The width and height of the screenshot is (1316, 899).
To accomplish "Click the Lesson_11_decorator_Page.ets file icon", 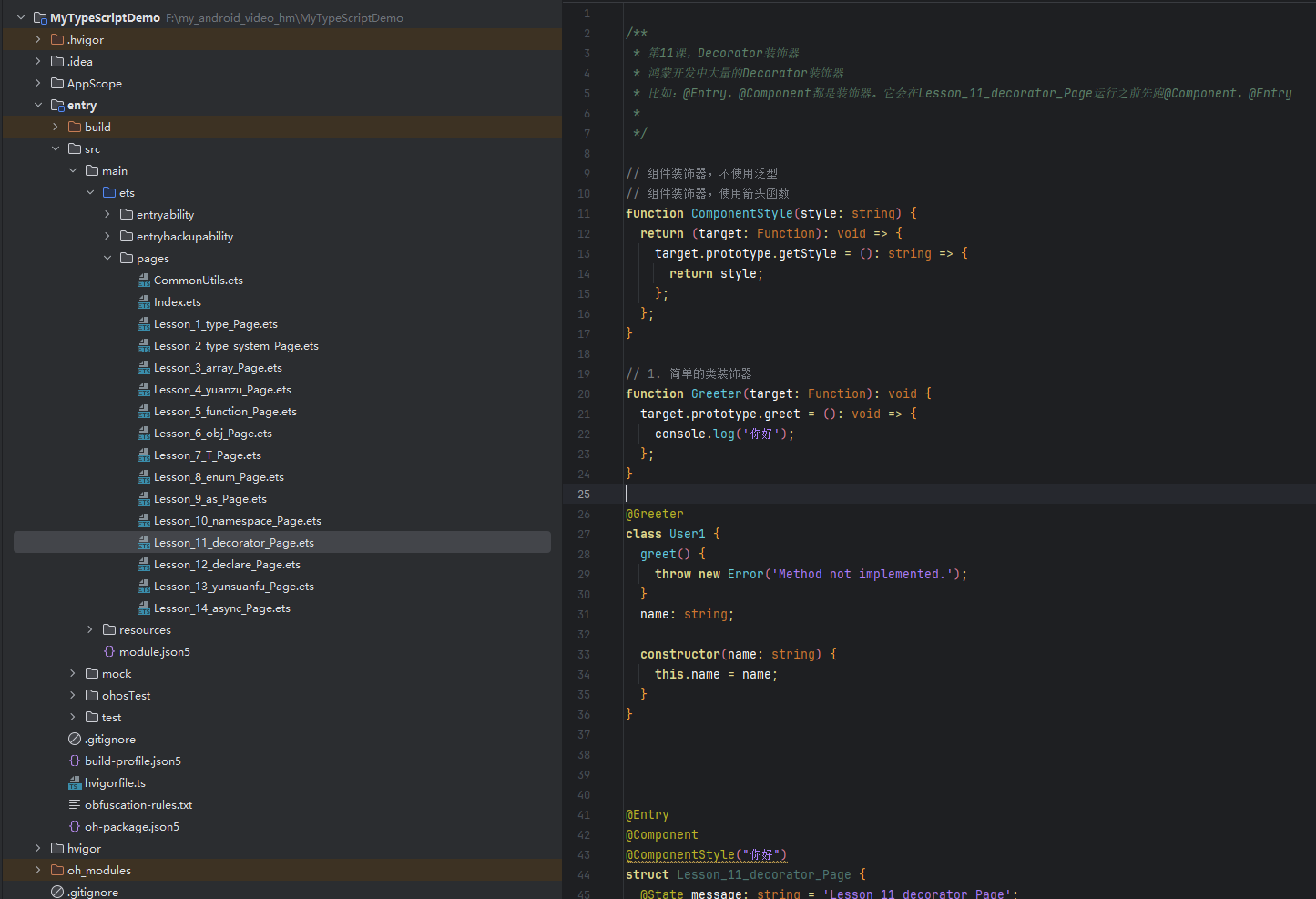I will [144, 542].
